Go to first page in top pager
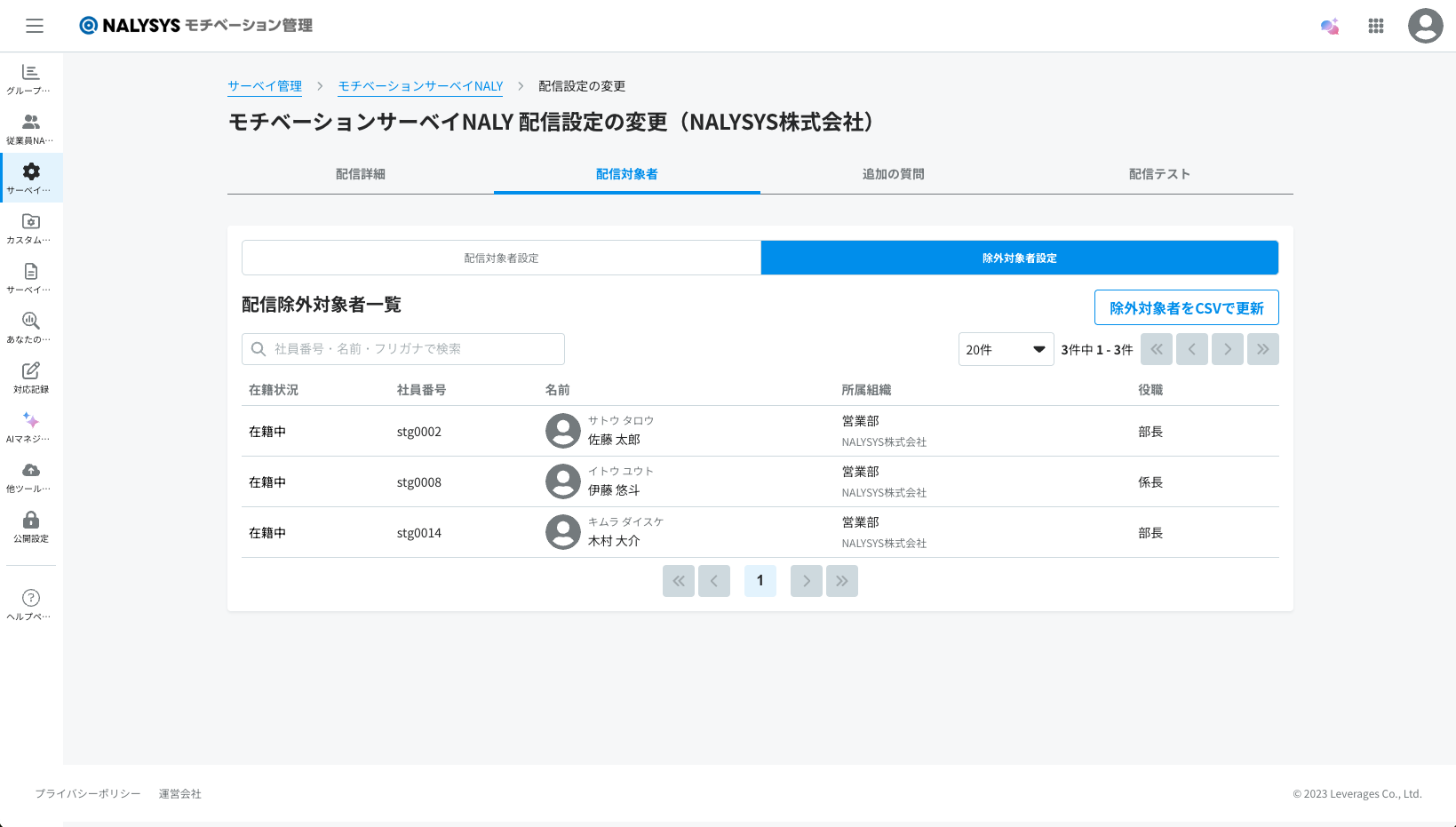This screenshot has width=1456, height=827. point(1157,349)
